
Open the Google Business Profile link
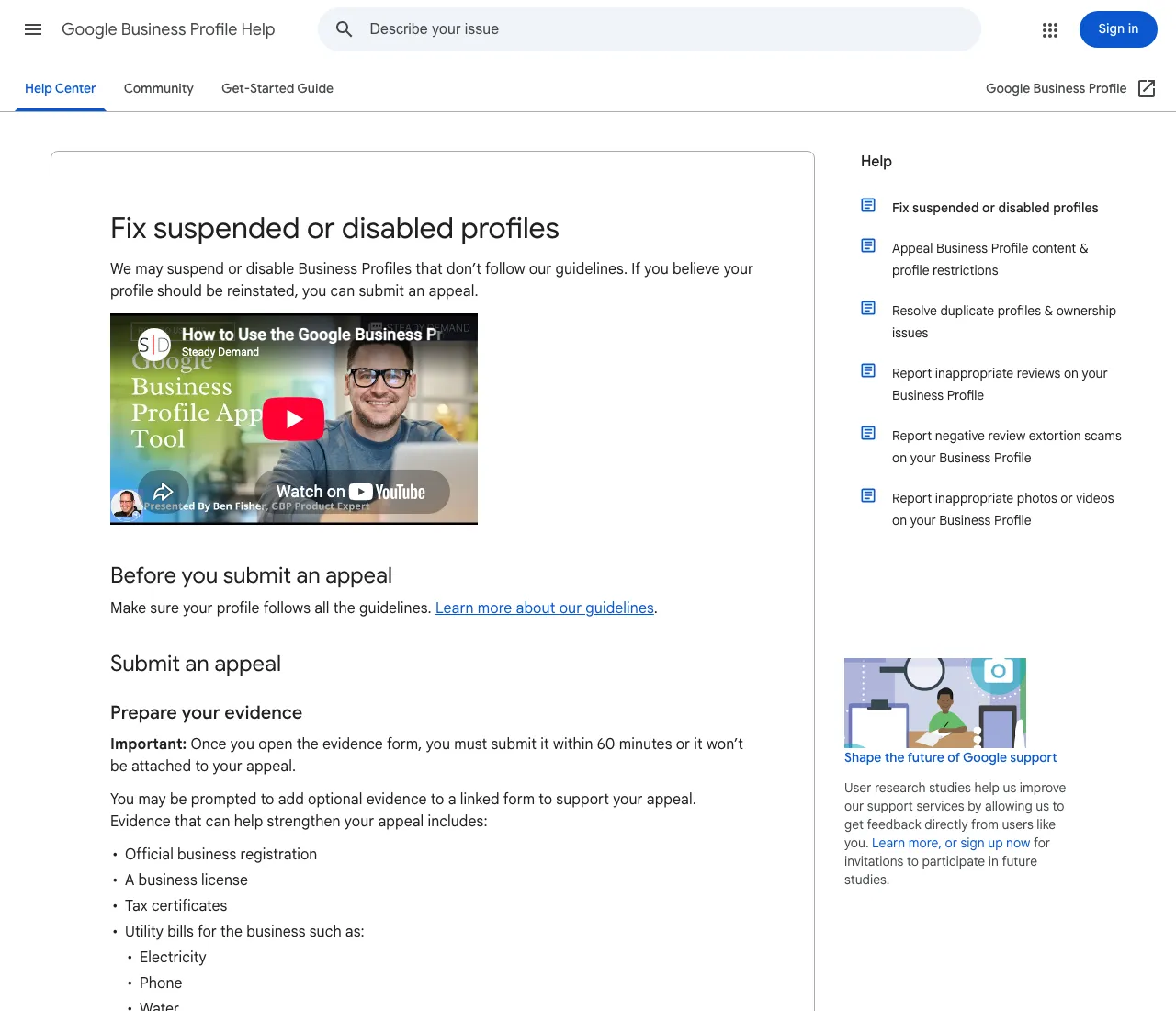click(1056, 88)
